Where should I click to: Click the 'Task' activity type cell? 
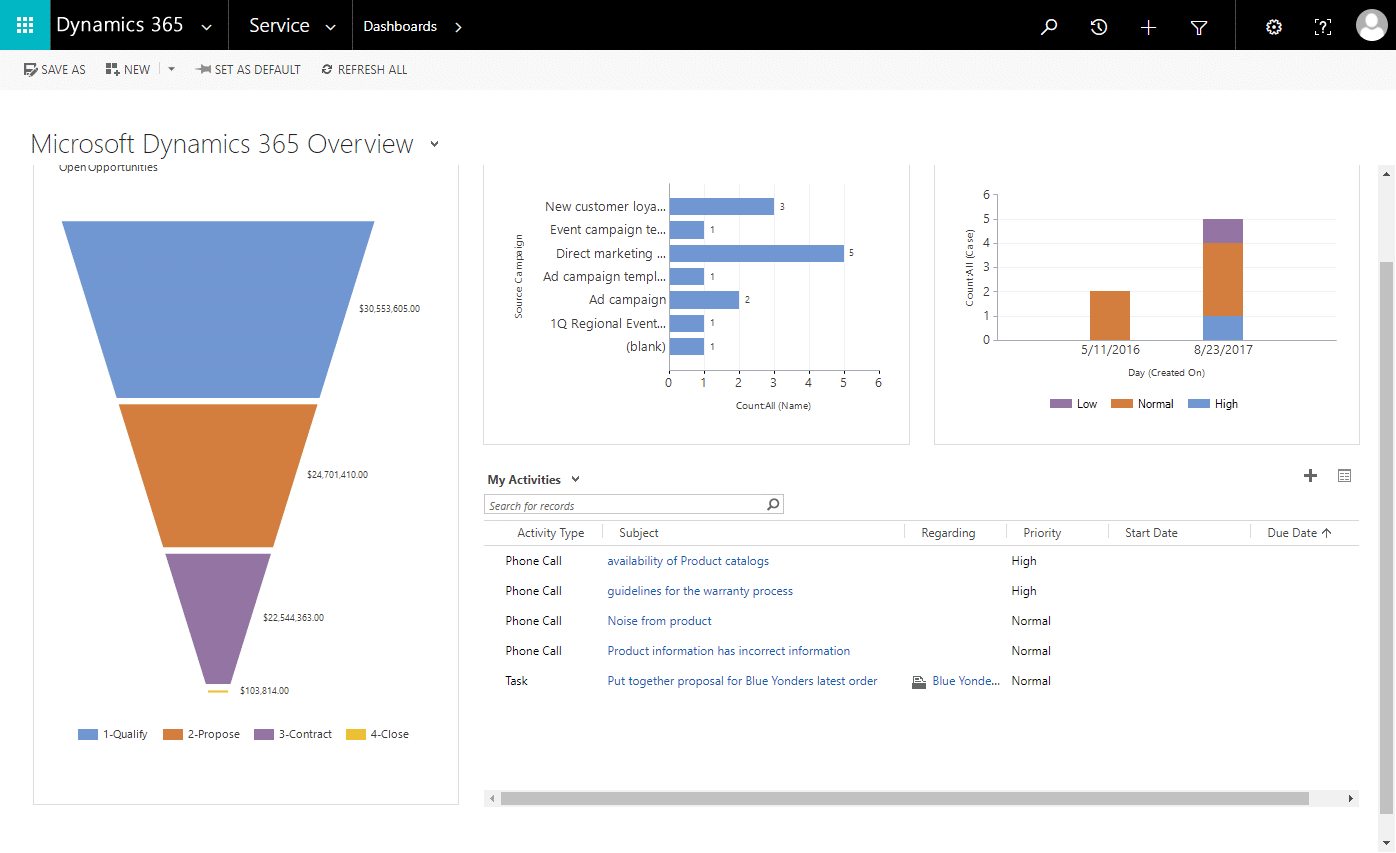(516, 681)
